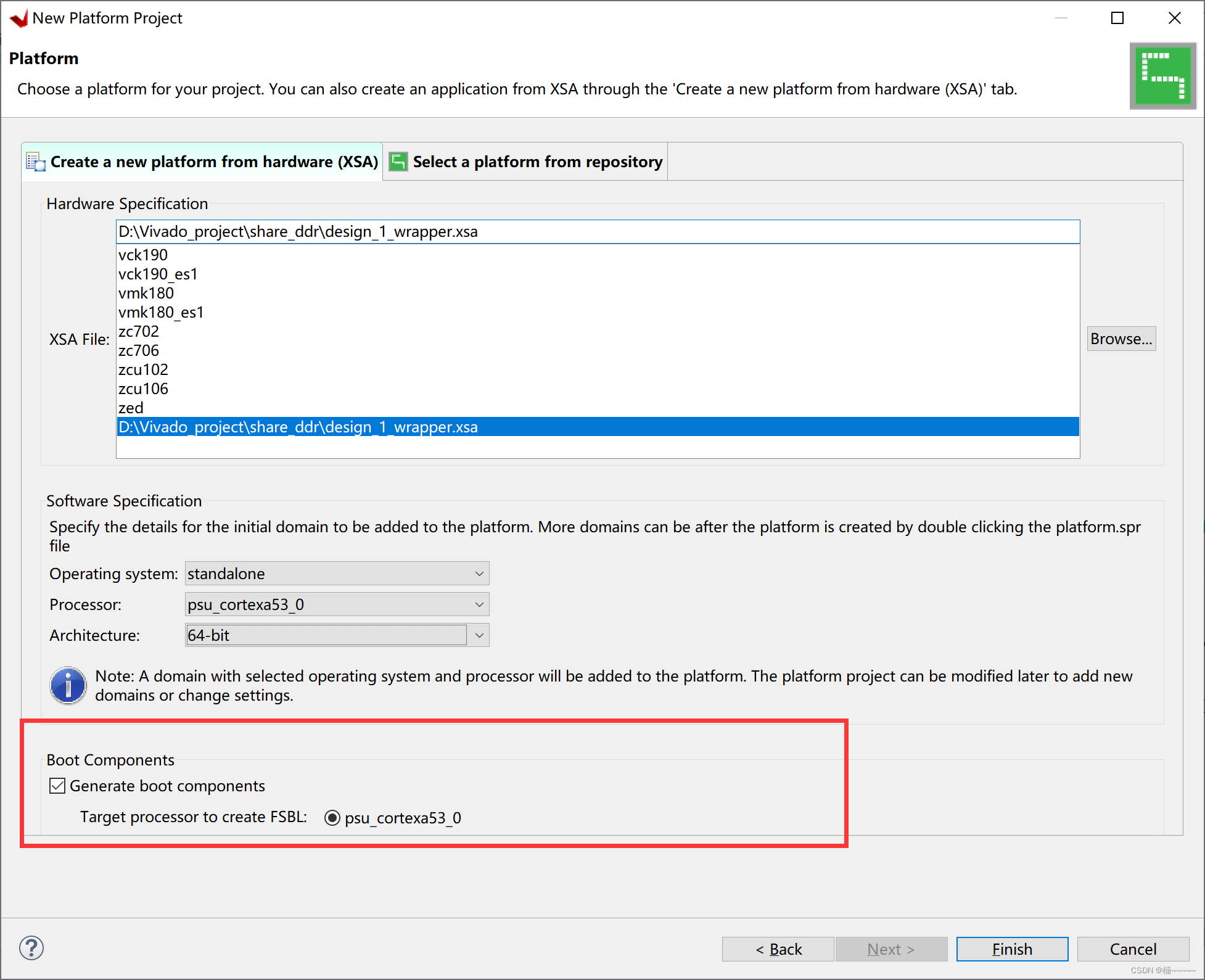Screen dimensions: 1205x980
Task: Click the green repository tab icon
Action: (398, 162)
